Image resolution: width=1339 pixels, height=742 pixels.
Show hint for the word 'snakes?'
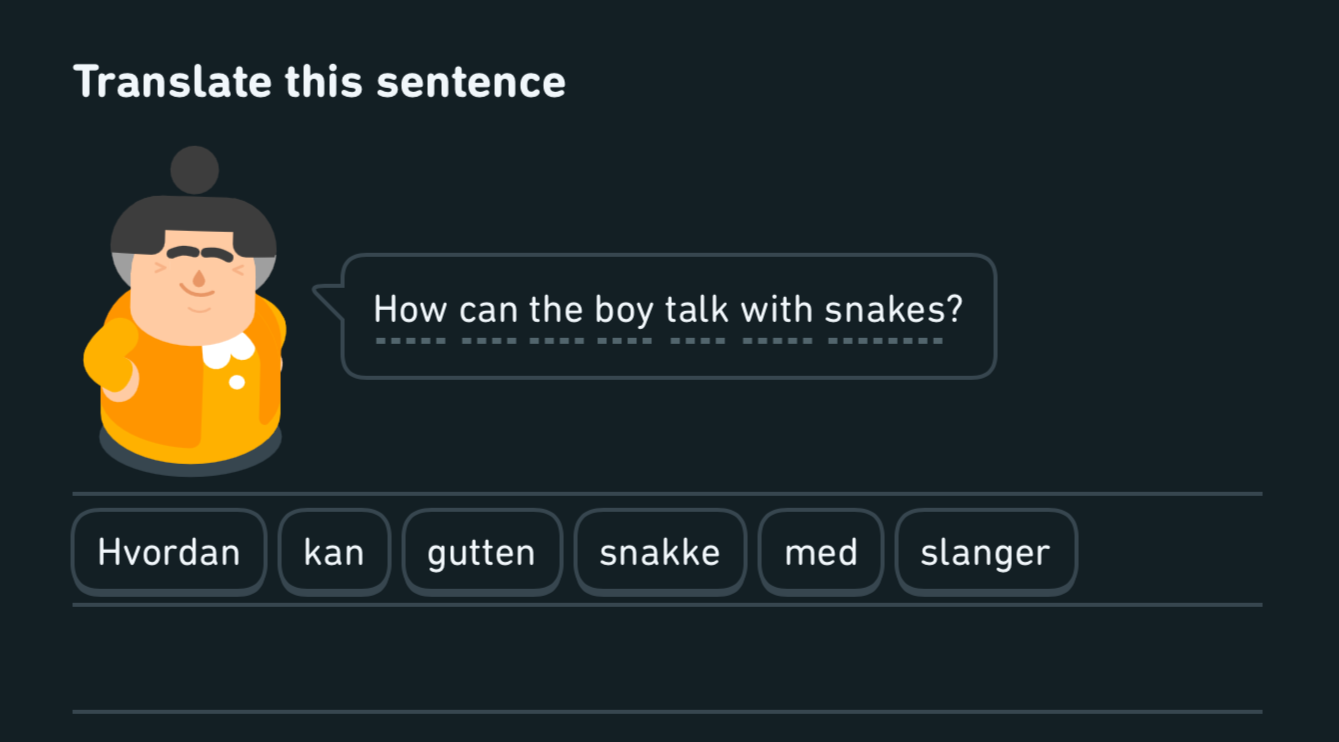click(893, 310)
